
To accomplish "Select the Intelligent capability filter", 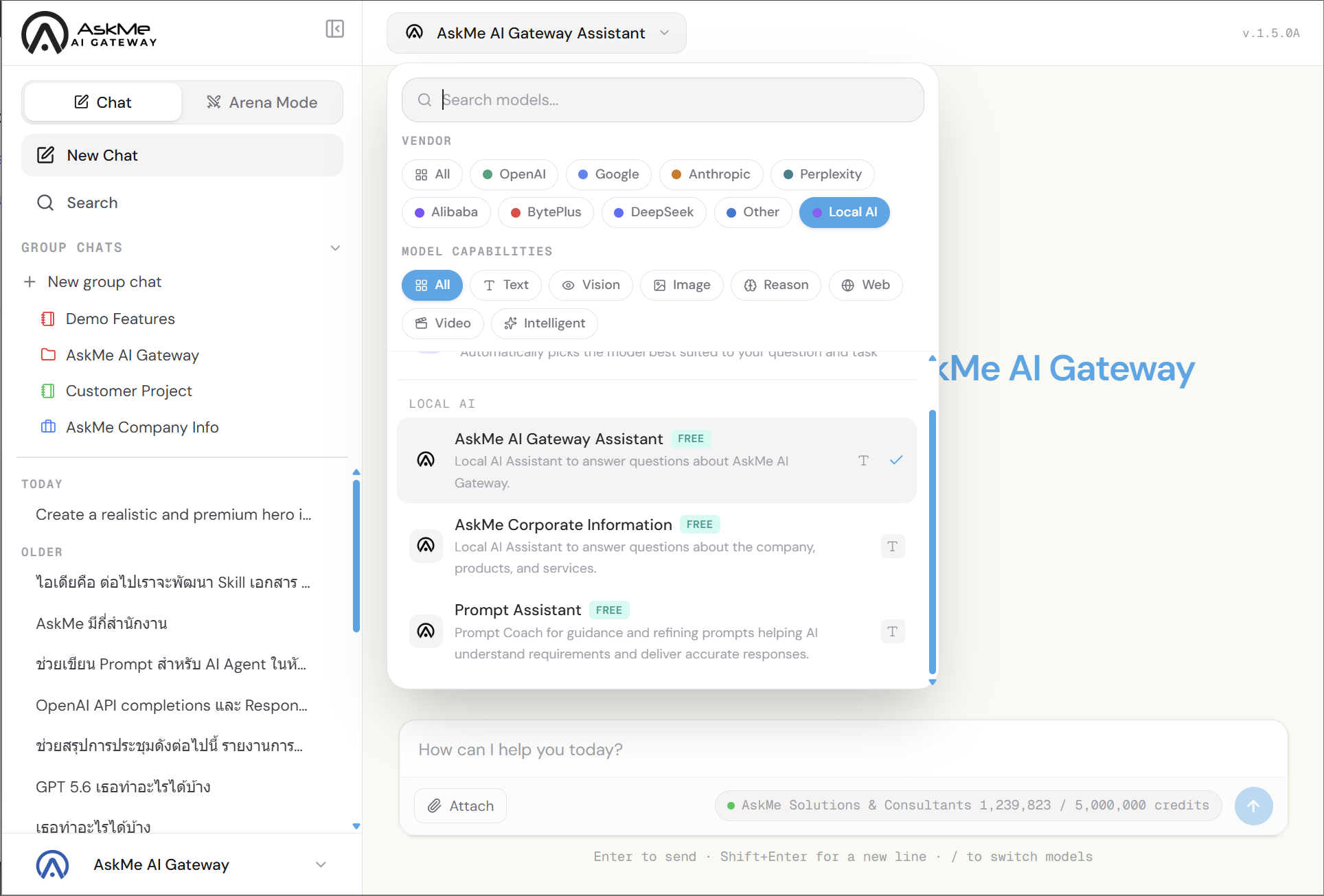I will pyautogui.click(x=544, y=323).
